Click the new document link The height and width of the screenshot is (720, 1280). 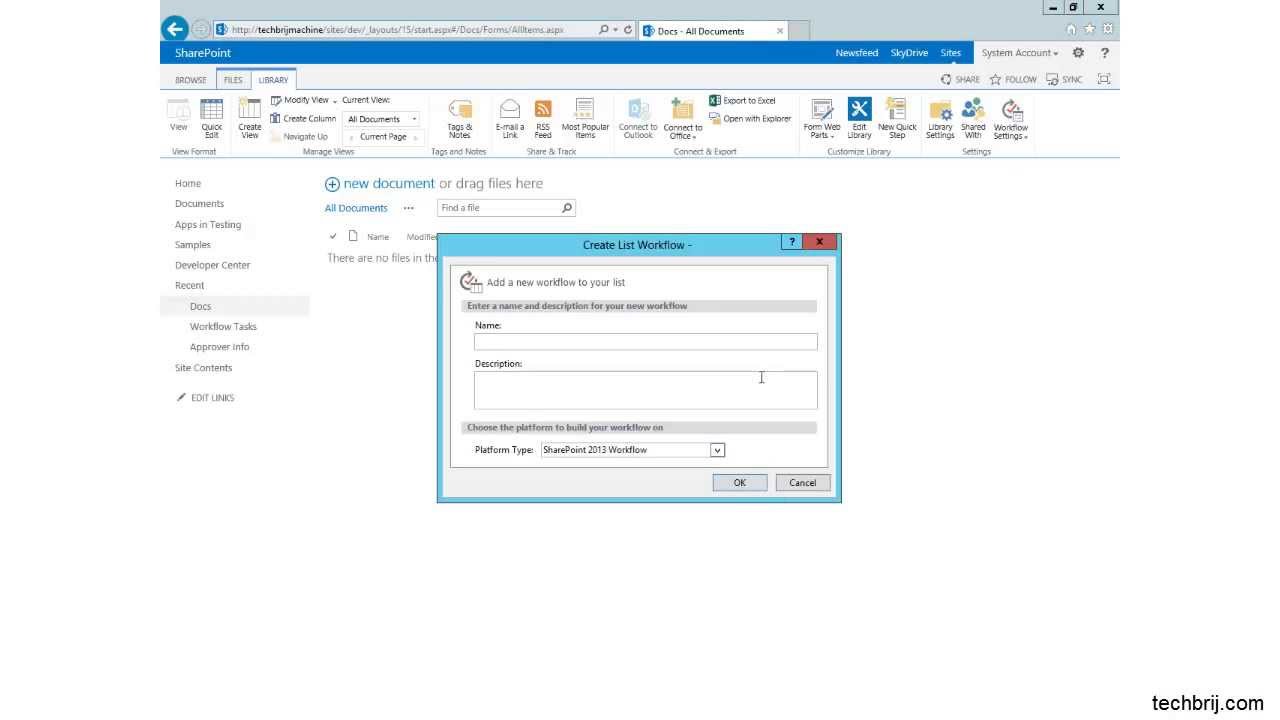[x=388, y=183]
